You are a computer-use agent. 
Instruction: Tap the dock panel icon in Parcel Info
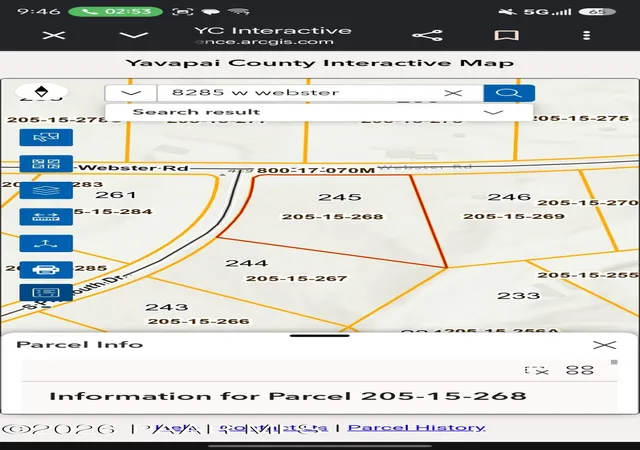(x=537, y=370)
